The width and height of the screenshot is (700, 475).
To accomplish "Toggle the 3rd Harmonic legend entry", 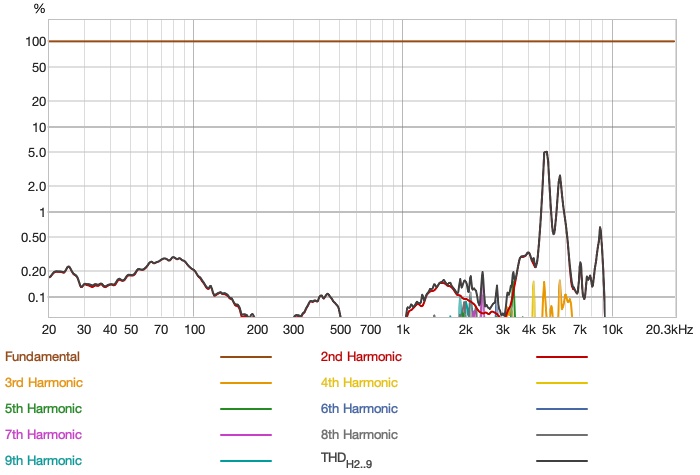I will point(44,383).
